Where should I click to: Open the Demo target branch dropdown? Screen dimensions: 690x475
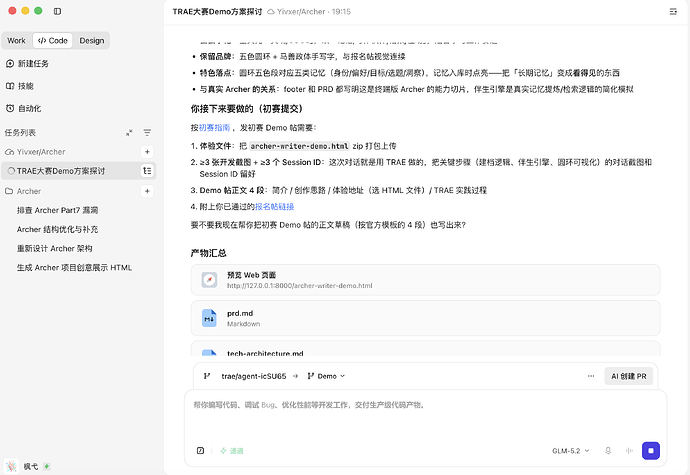326,376
